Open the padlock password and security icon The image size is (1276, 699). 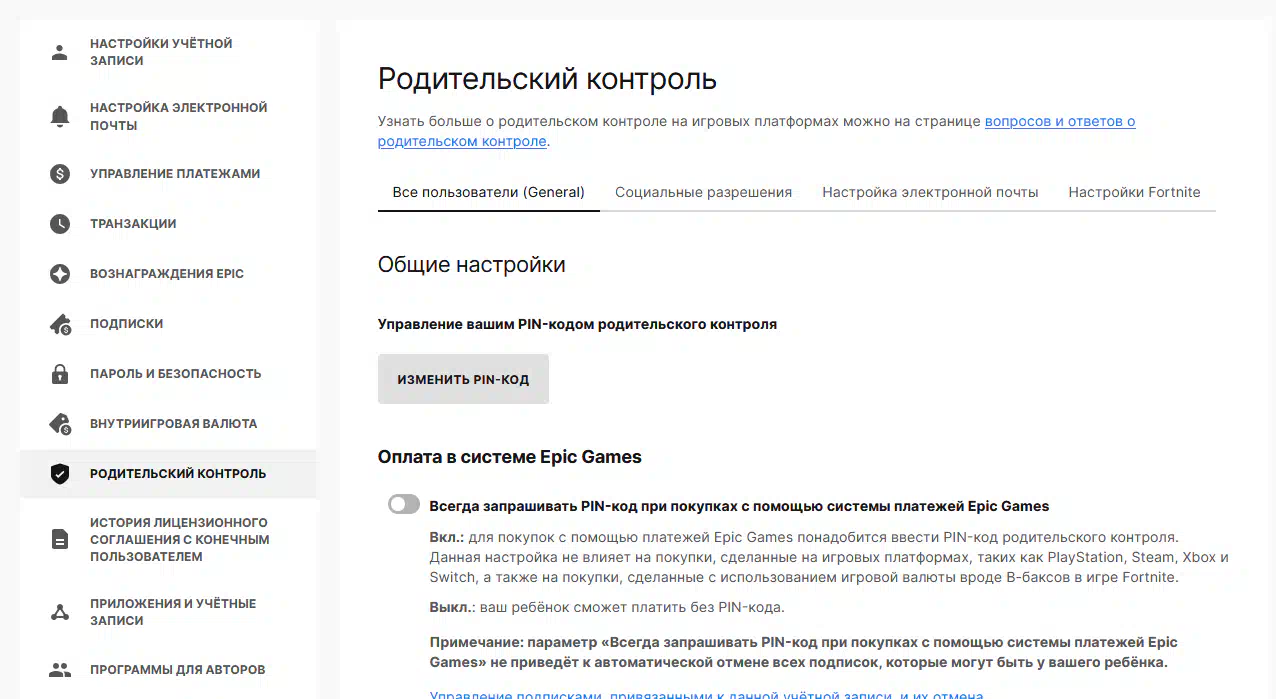60,374
